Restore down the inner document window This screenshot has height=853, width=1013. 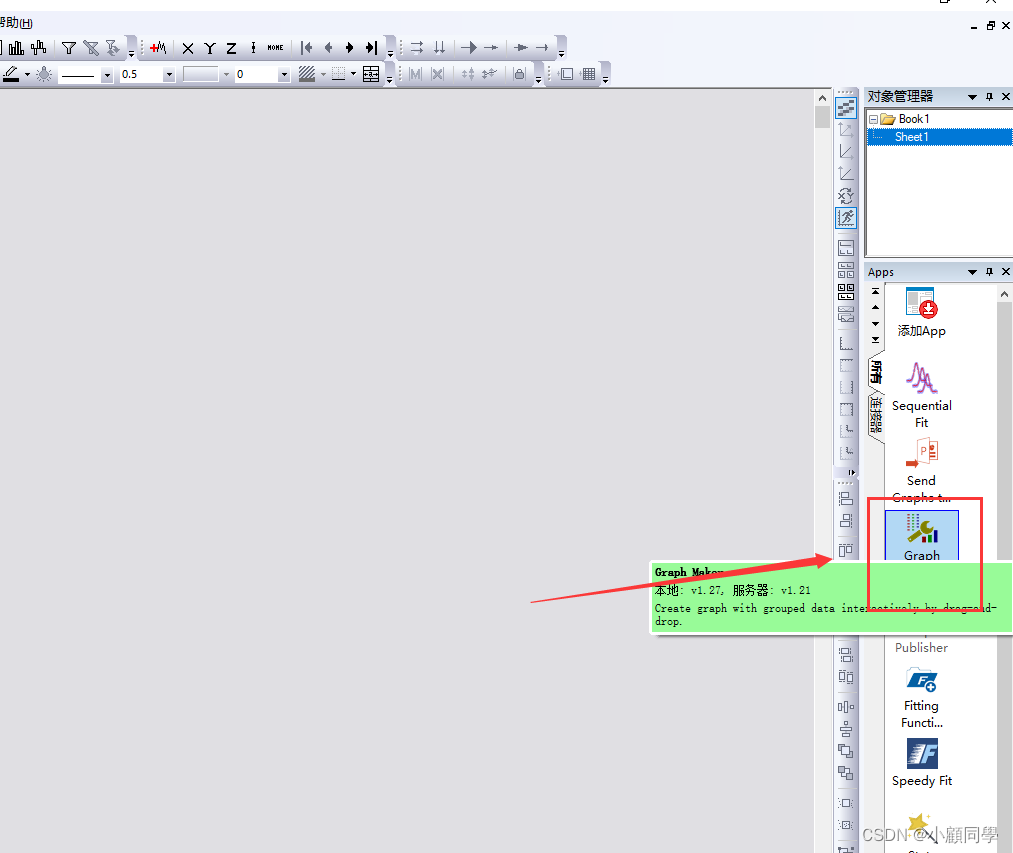tap(990, 26)
